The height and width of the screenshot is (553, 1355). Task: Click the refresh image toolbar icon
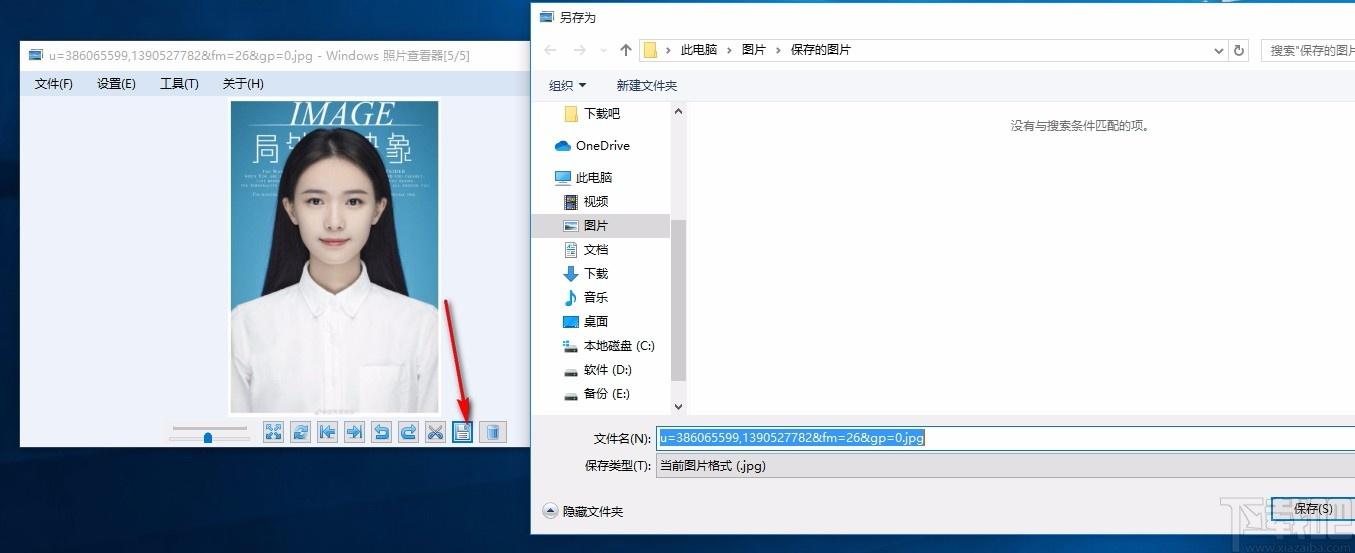[300, 432]
